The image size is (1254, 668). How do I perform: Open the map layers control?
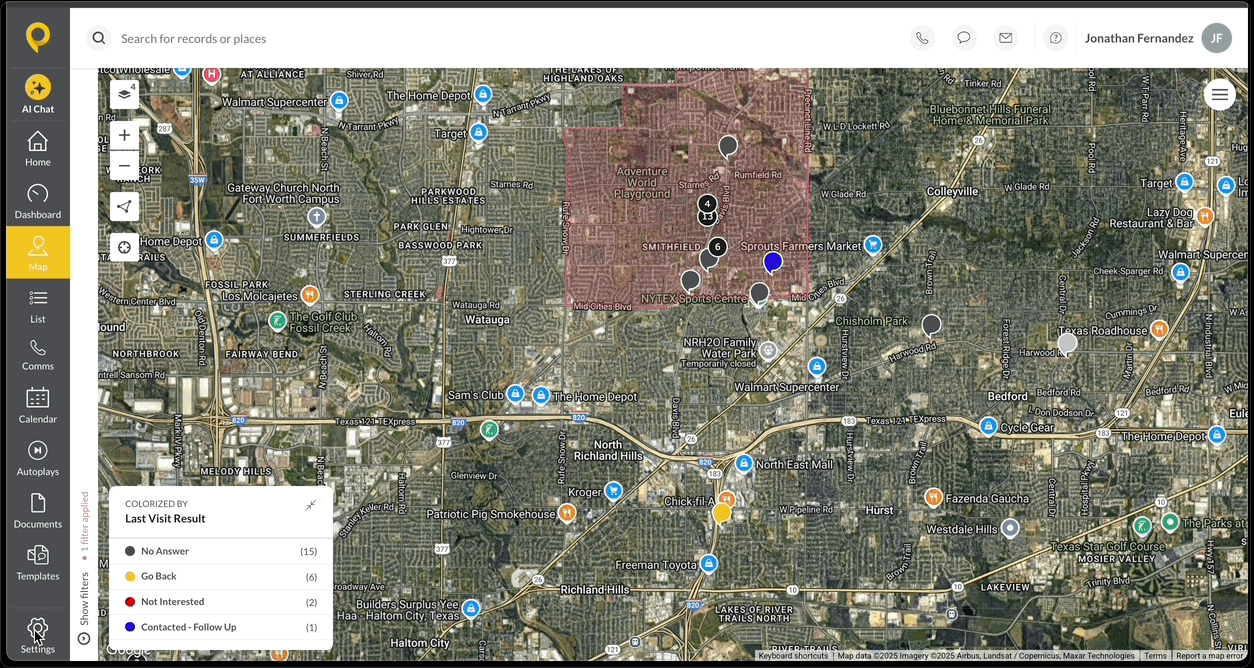coord(124,94)
